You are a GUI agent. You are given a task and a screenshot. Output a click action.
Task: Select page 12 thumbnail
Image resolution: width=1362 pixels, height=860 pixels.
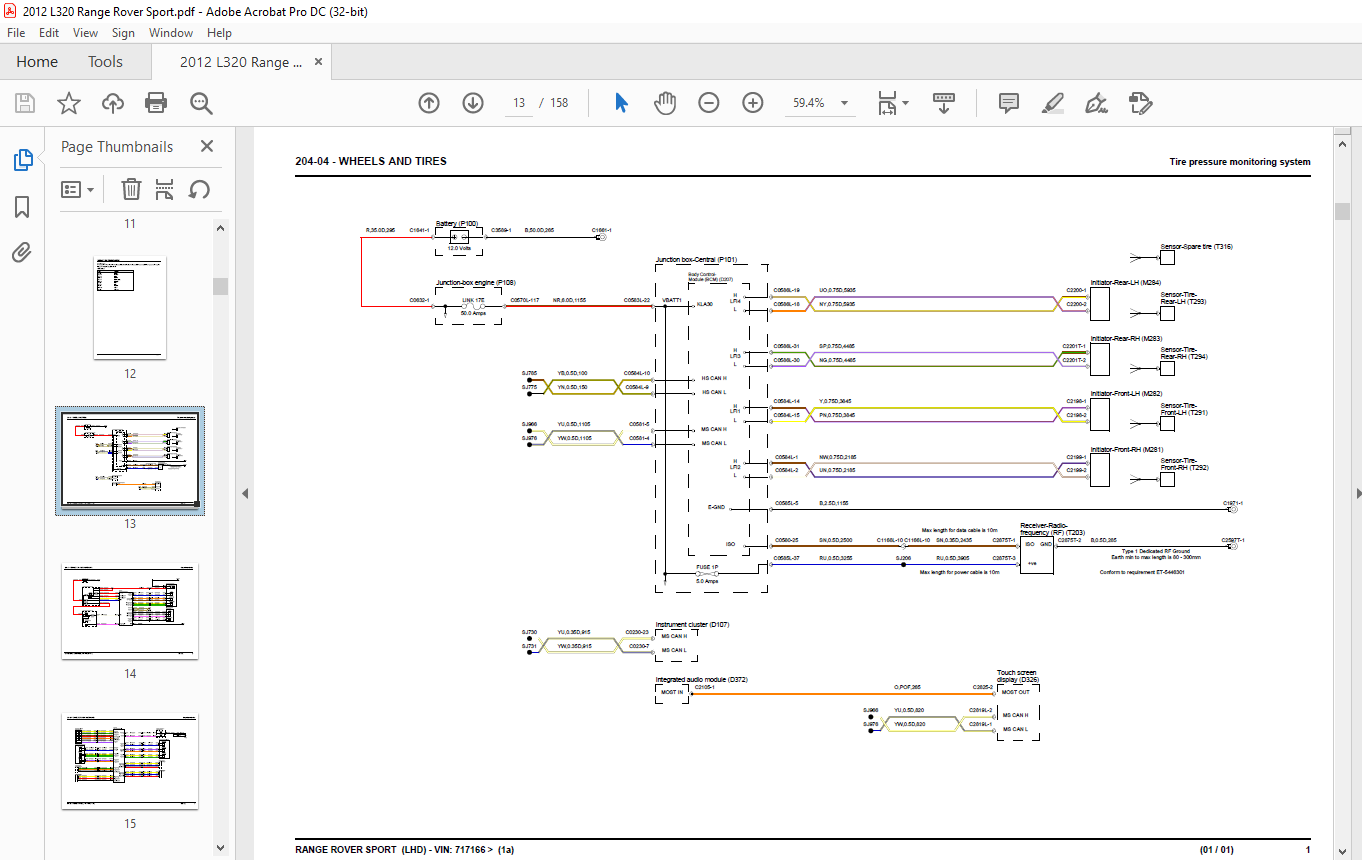(129, 307)
